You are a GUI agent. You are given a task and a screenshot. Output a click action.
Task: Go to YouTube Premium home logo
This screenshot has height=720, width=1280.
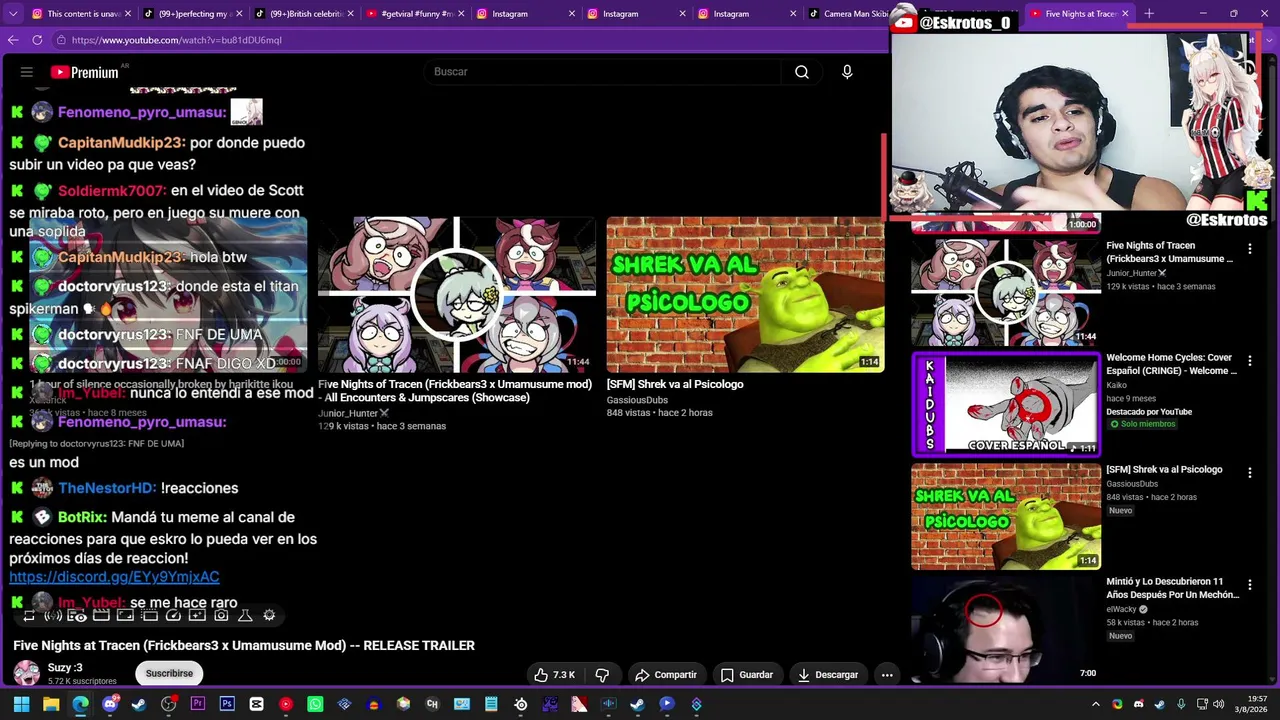point(85,72)
